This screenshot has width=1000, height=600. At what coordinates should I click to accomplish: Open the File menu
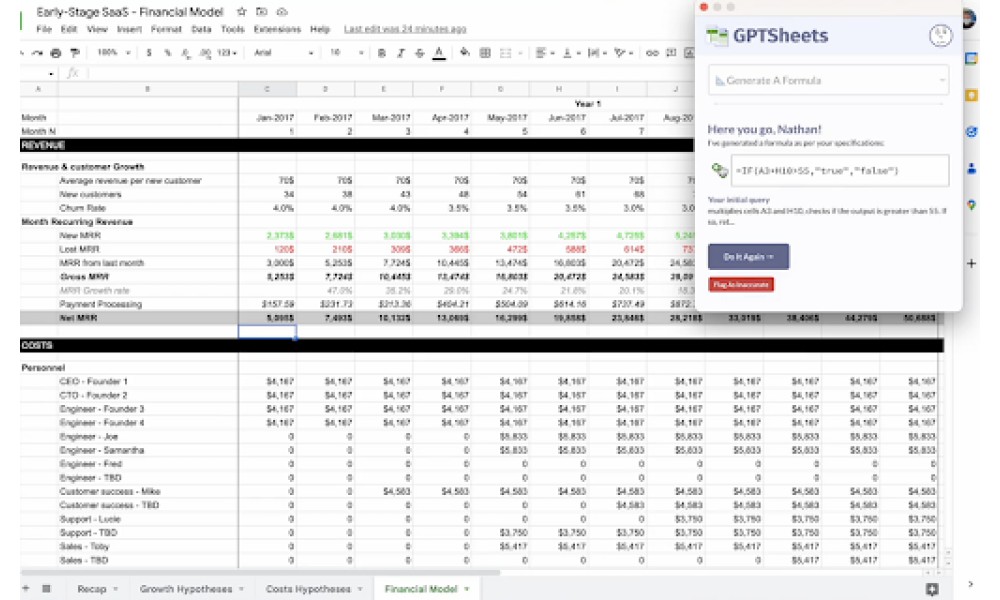(44, 29)
